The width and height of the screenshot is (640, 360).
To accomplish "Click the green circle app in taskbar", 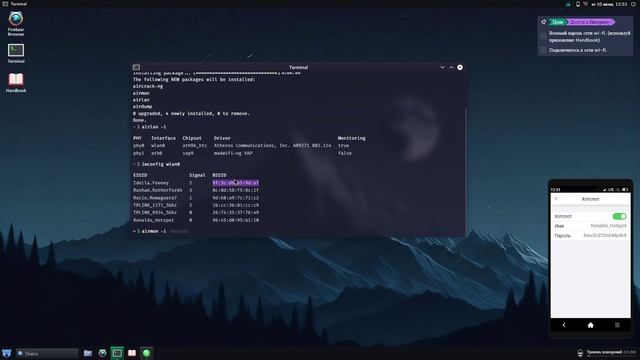I will (x=147, y=353).
